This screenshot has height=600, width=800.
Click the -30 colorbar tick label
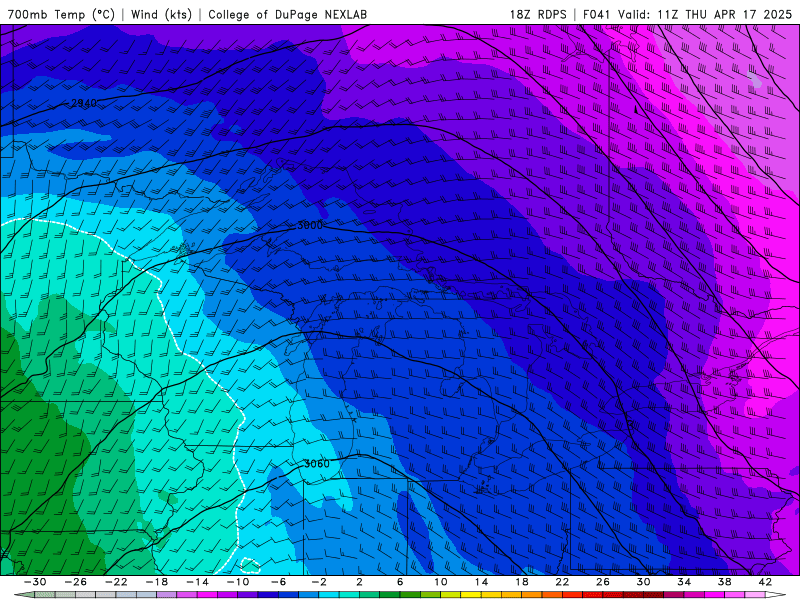point(35,582)
